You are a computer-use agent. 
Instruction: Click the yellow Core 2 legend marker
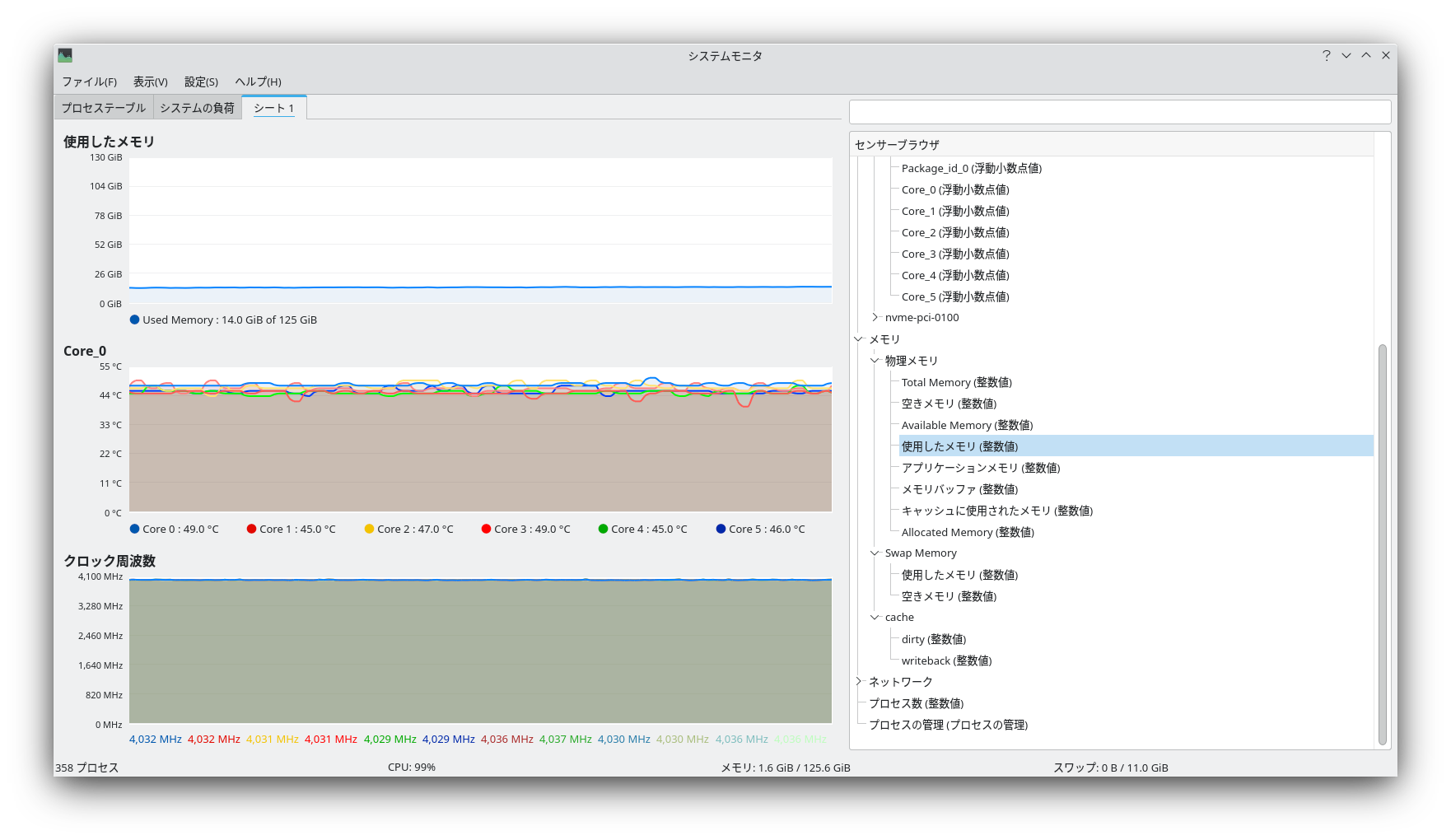point(368,529)
